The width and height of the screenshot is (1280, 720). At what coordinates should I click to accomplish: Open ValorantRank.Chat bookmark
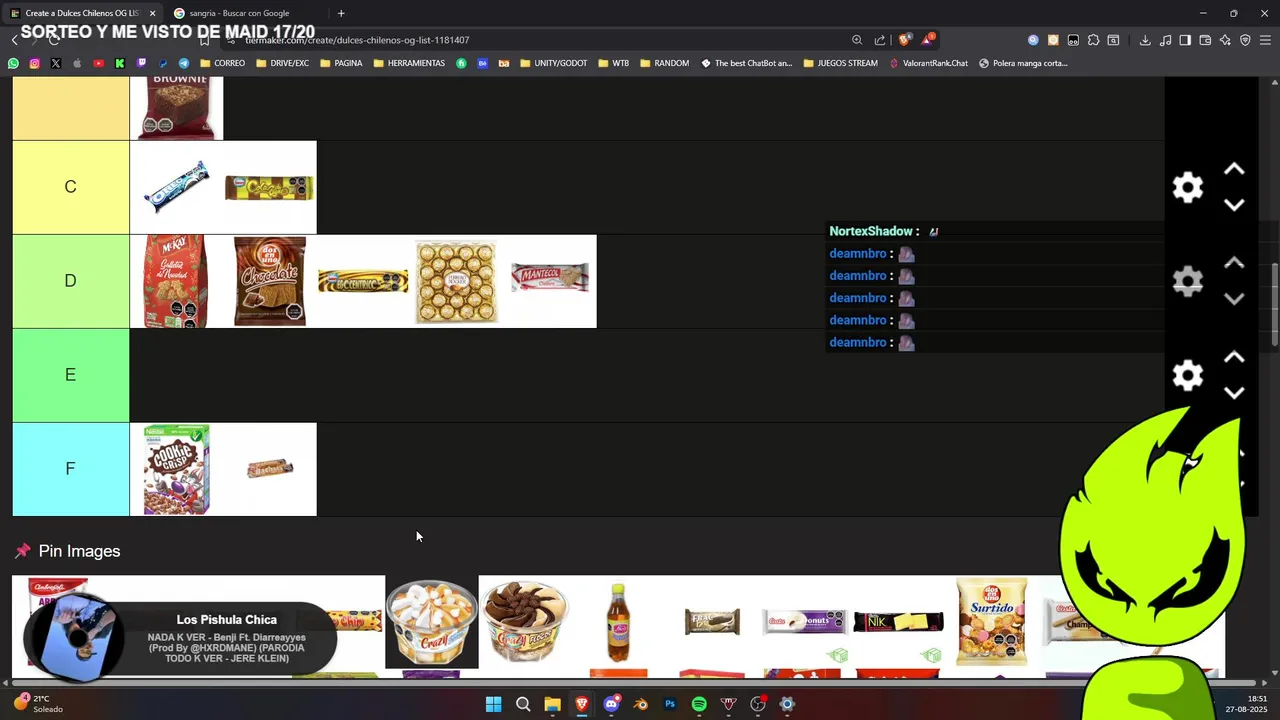point(928,63)
